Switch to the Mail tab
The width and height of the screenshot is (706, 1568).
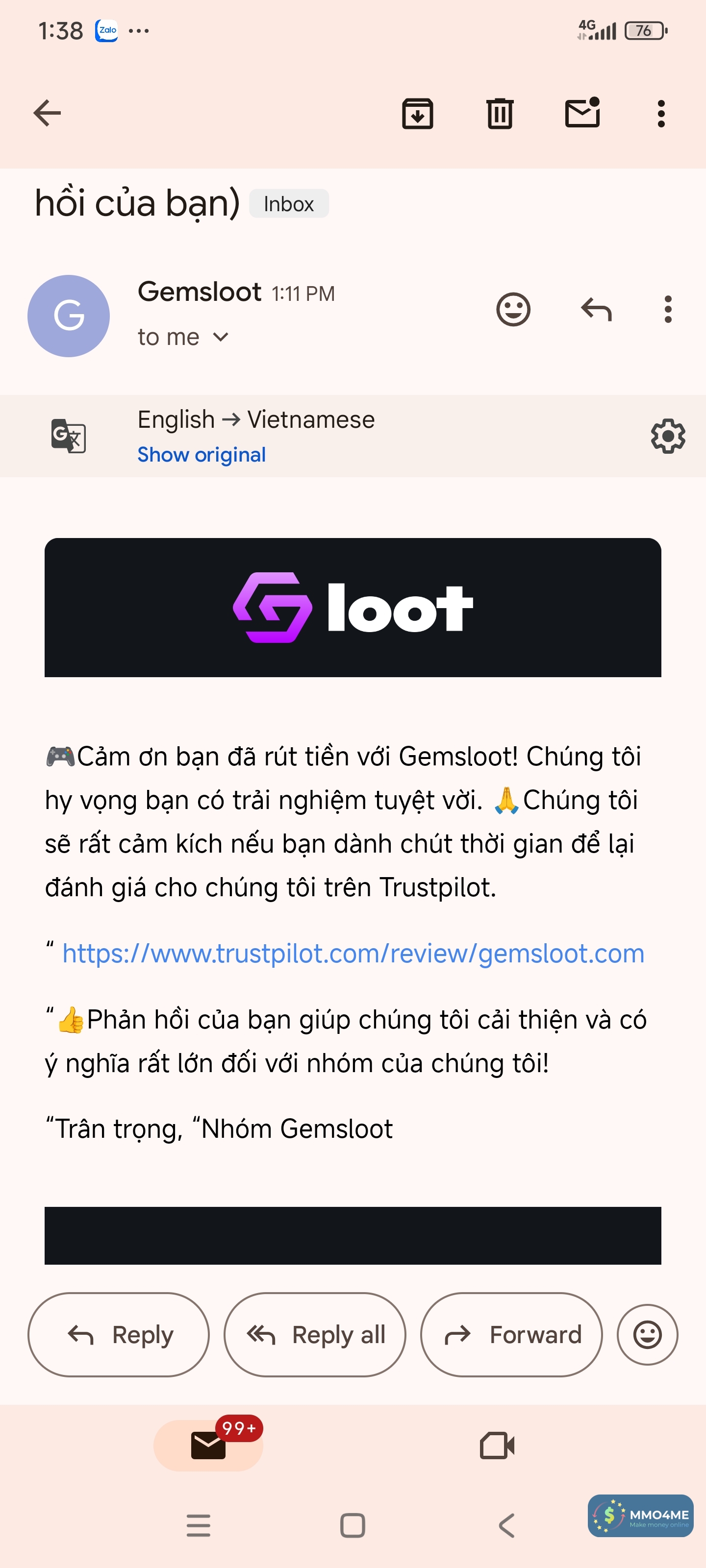(208, 1445)
